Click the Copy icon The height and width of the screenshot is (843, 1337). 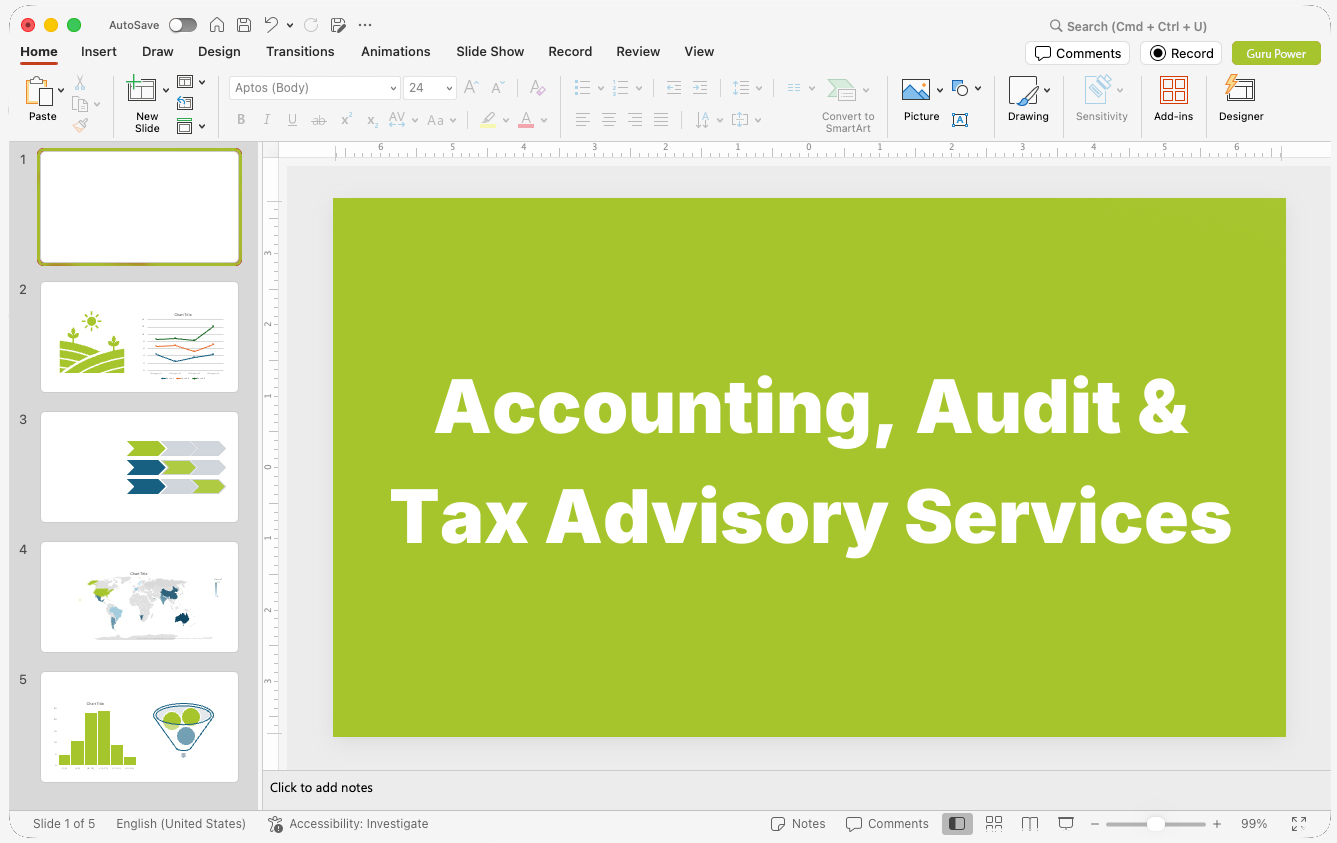point(80,104)
